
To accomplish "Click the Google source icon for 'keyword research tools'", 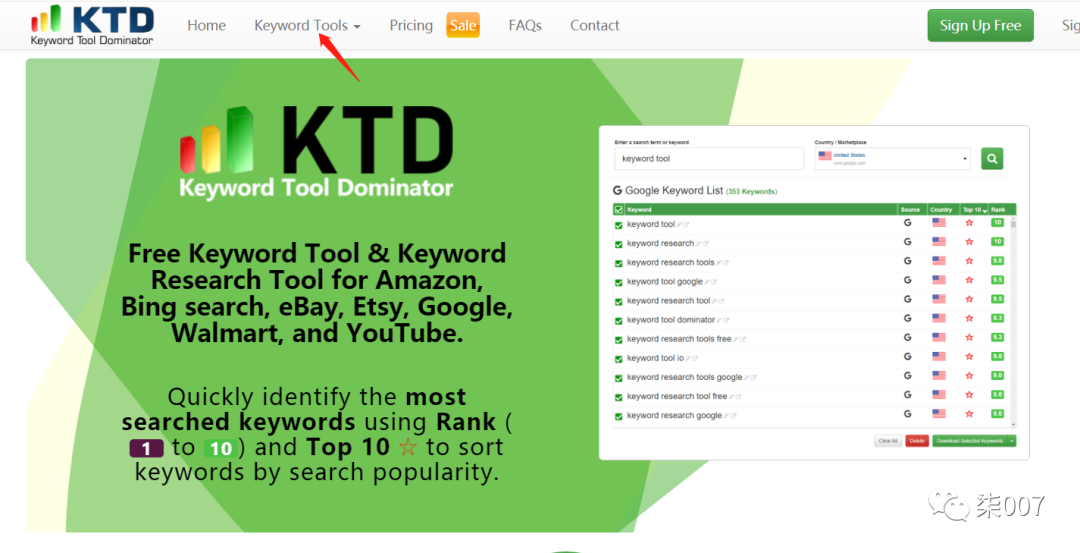I will click(x=907, y=261).
